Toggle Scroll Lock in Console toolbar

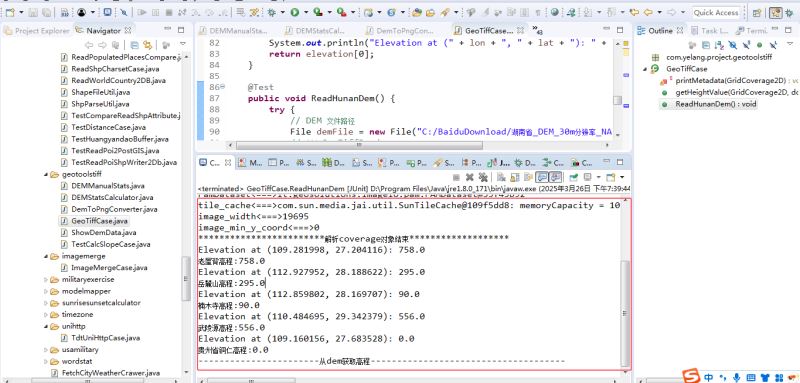tap(515, 177)
